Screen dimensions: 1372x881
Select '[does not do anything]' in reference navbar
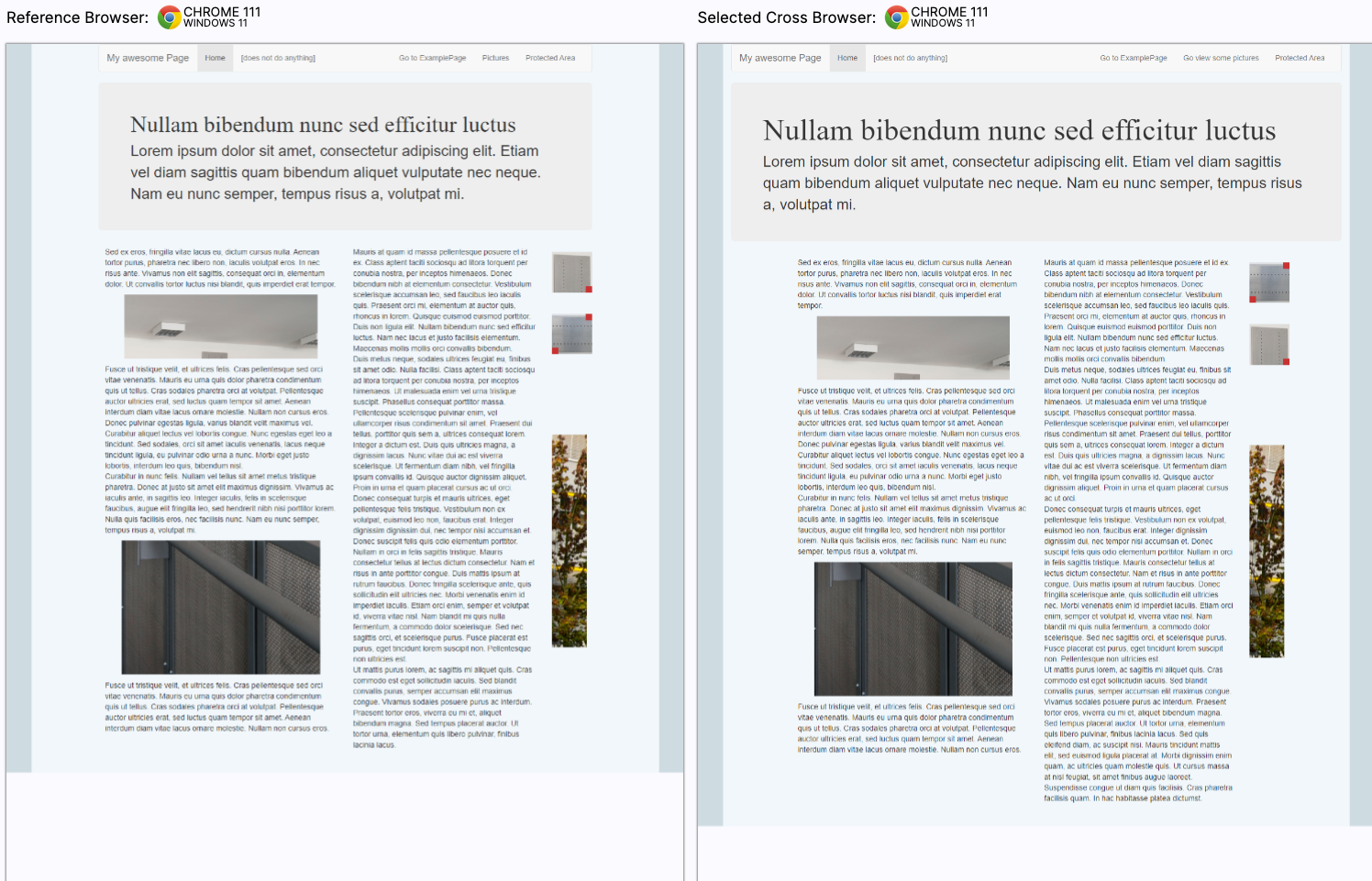tap(278, 58)
